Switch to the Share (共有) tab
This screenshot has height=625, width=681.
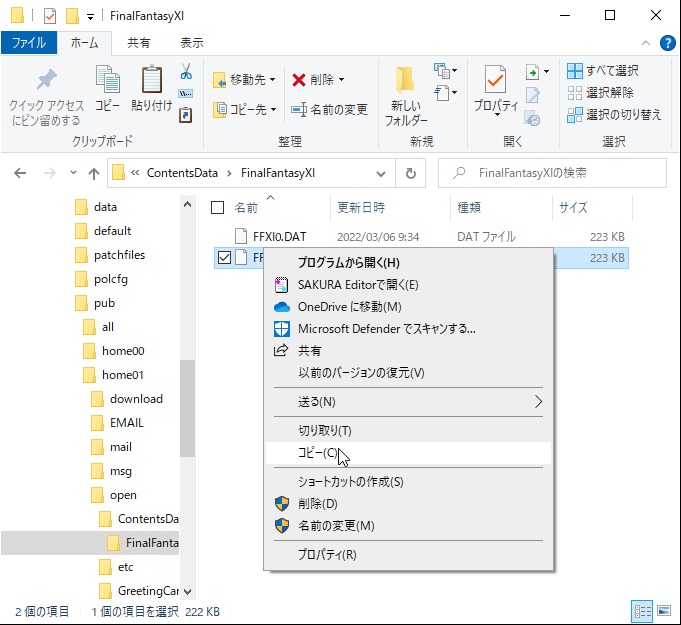coord(139,43)
